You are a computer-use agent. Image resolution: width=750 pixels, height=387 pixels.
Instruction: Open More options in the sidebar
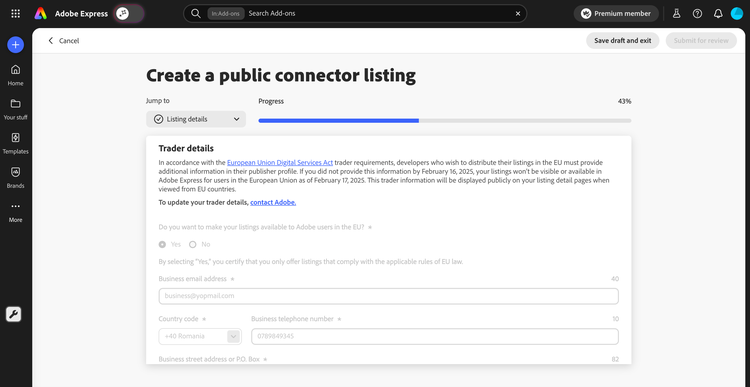(15, 212)
